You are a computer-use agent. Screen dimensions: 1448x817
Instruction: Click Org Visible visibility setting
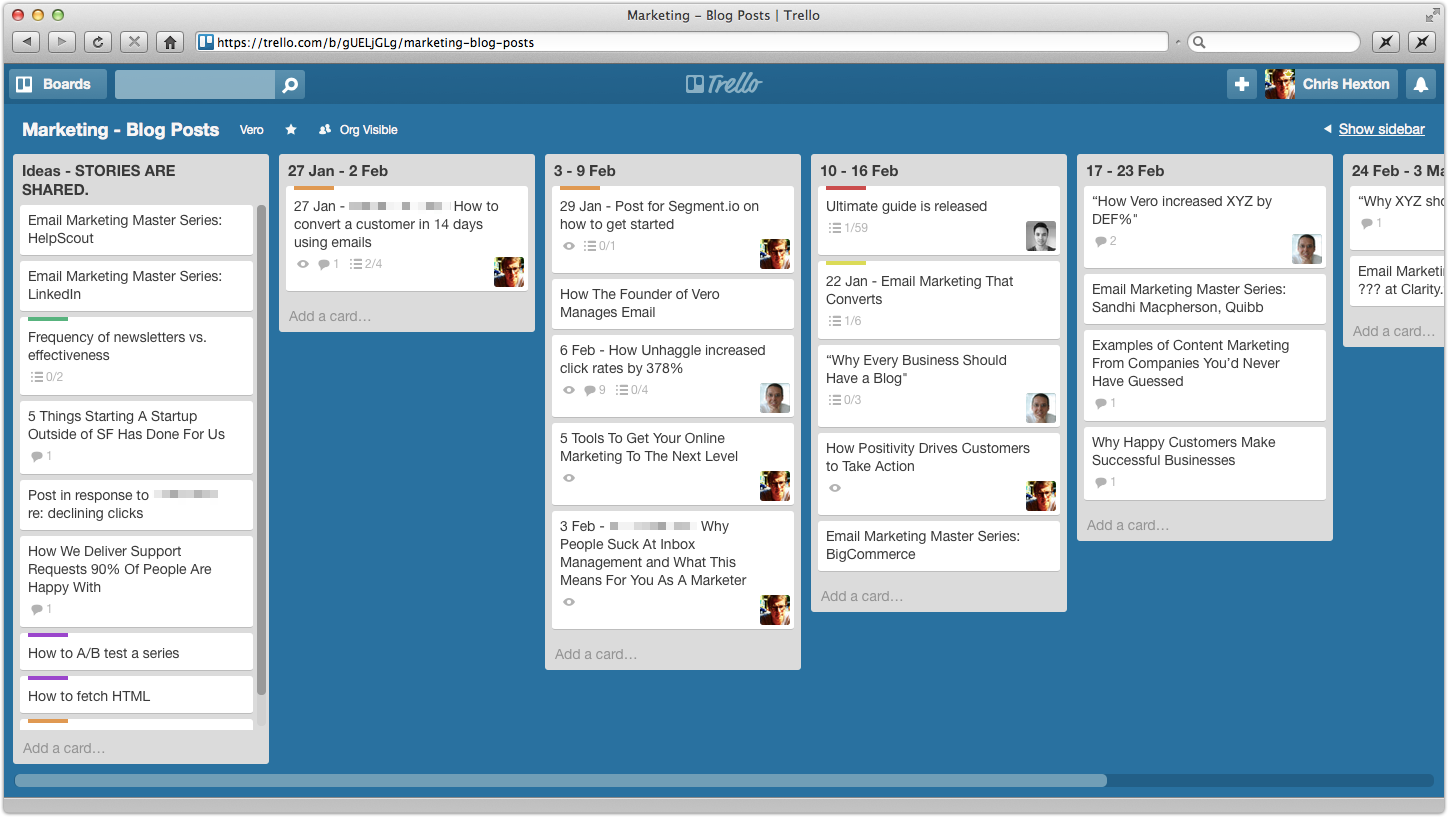[x=358, y=130]
